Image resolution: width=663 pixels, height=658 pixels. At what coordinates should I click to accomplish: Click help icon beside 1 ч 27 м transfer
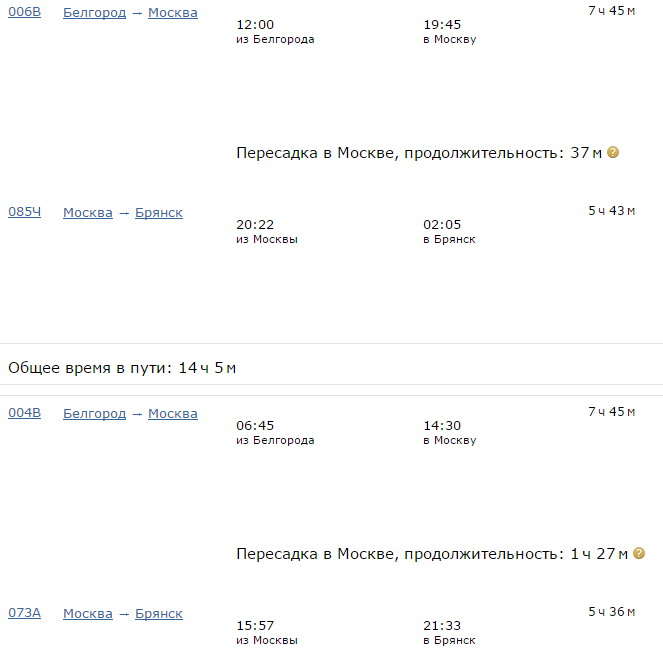[x=639, y=553]
